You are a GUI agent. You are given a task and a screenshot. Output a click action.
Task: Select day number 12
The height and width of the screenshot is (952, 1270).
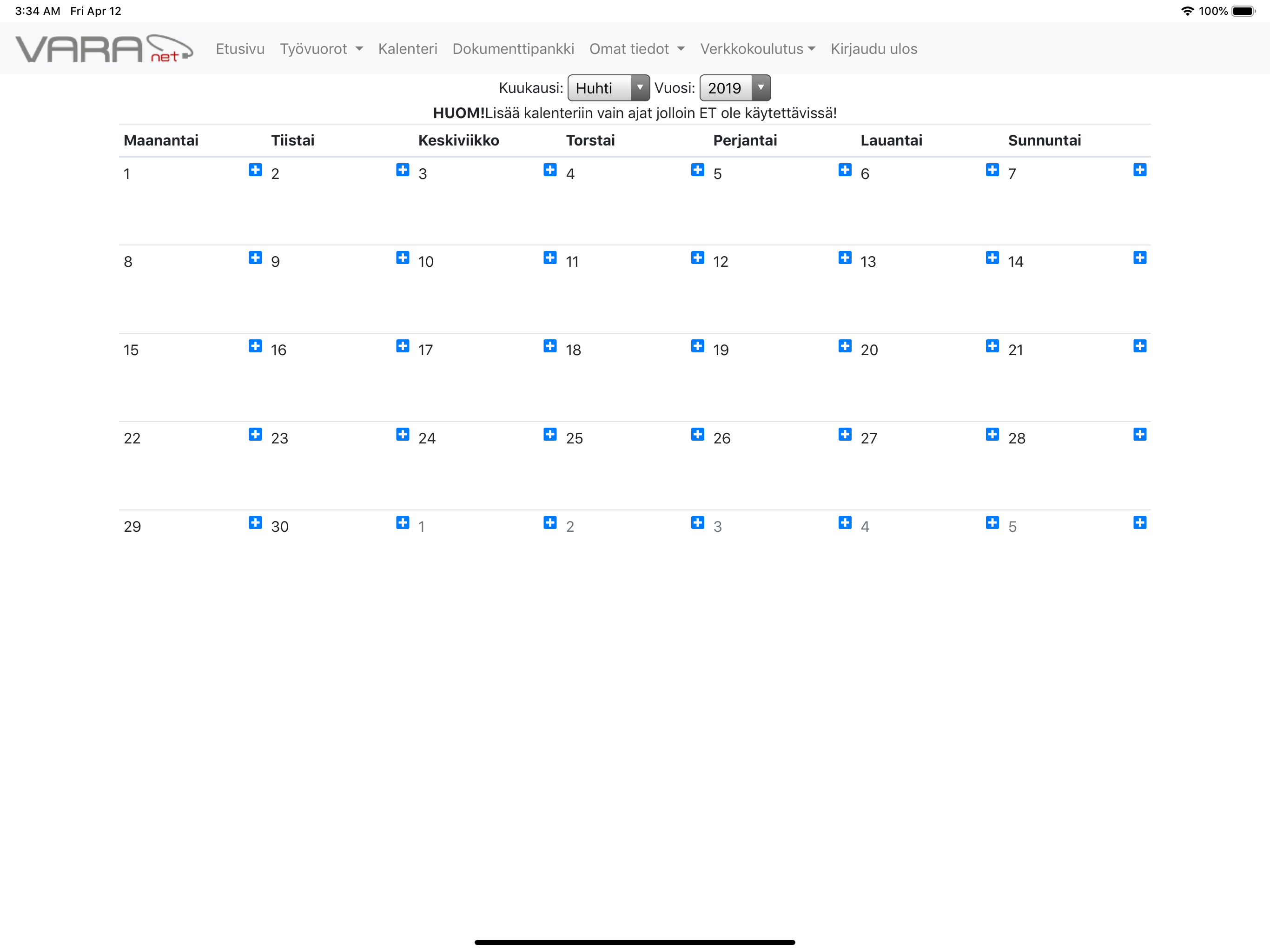point(721,262)
